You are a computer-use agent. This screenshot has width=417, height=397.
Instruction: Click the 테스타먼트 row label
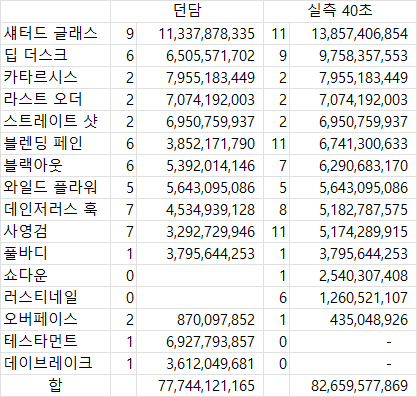[x=55, y=341]
